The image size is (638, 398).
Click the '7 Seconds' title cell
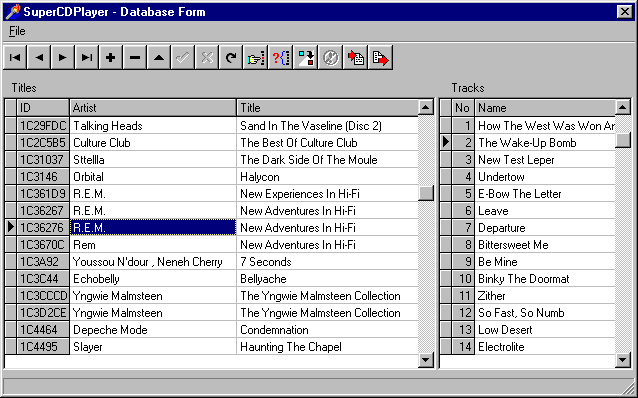tap(327, 262)
